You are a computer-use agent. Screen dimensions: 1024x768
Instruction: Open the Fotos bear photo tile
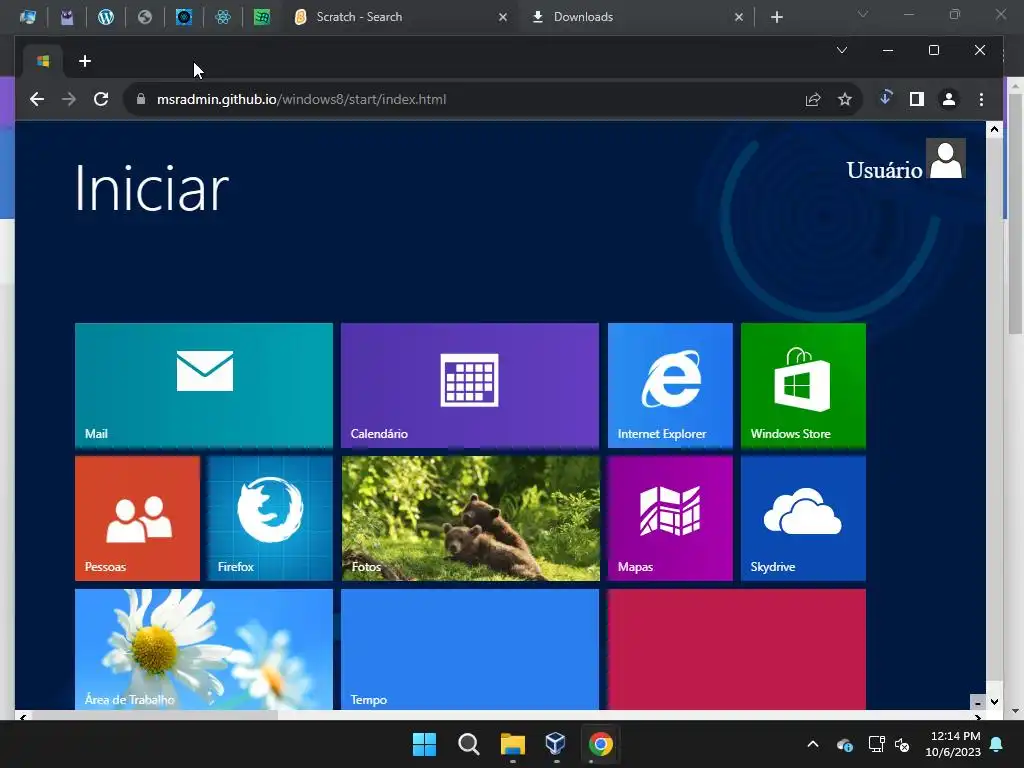tap(470, 519)
